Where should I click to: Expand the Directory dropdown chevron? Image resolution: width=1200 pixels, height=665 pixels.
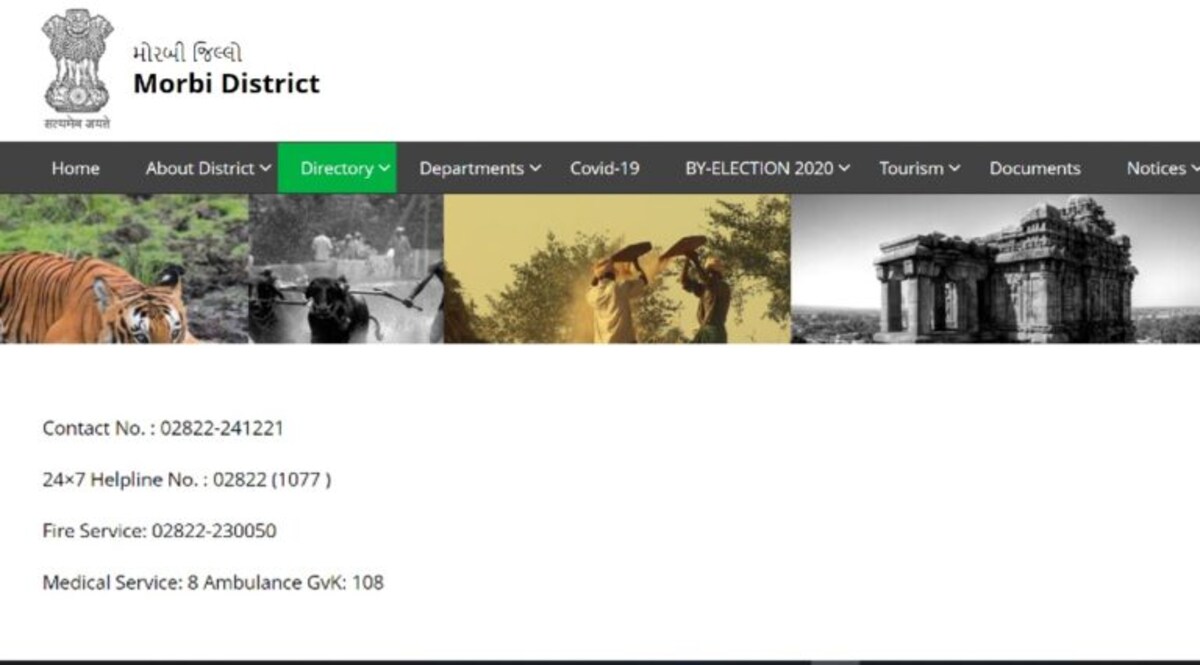point(385,168)
